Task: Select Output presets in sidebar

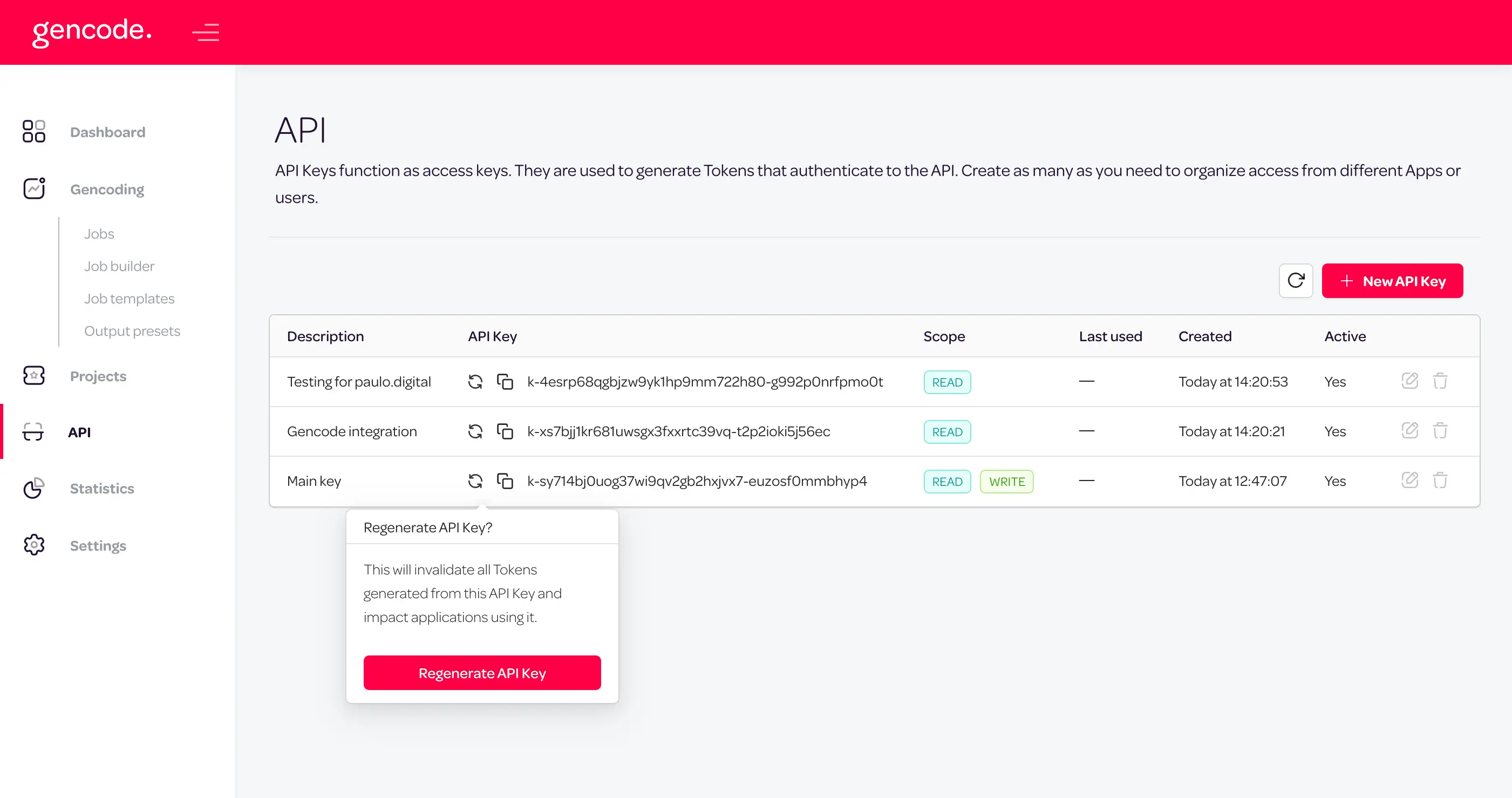Action: (132, 331)
